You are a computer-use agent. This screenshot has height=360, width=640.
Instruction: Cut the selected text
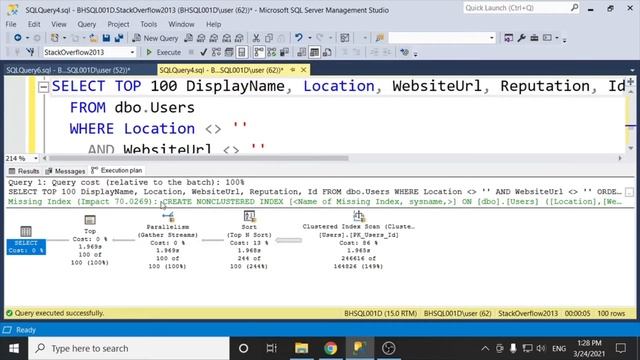(256, 38)
